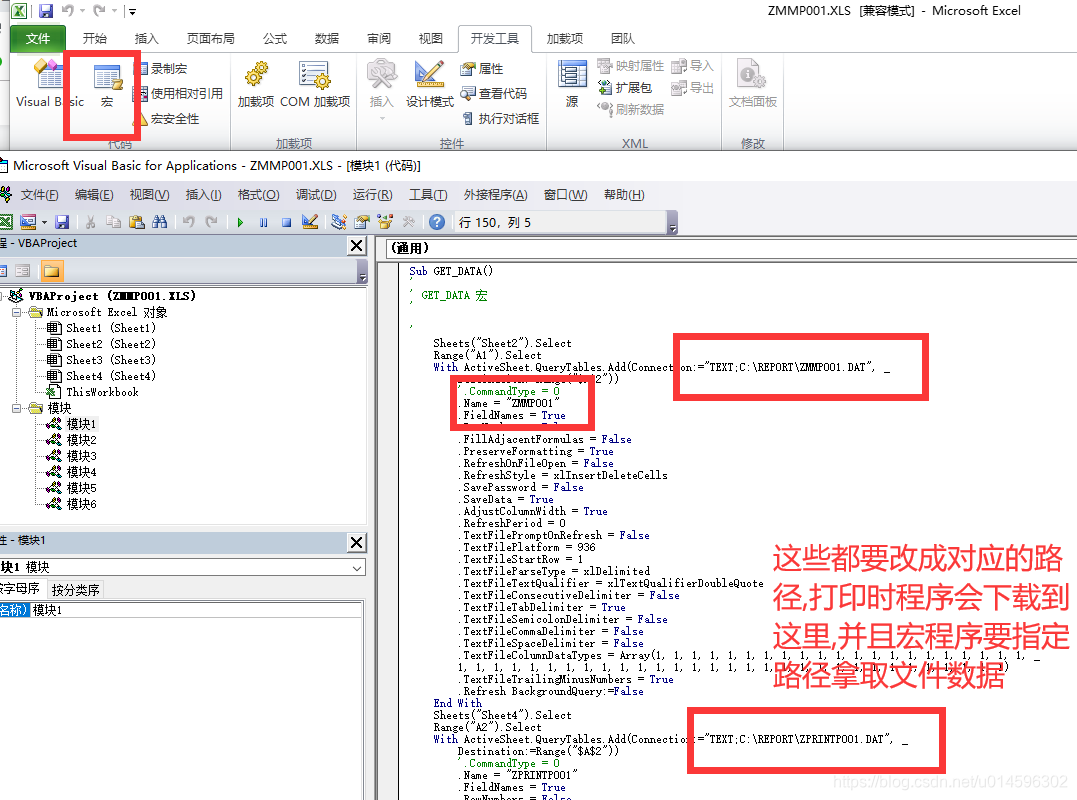The height and width of the screenshot is (800, 1077).
Task: Select 模块6 module in project tree
Action: [71, 504]
